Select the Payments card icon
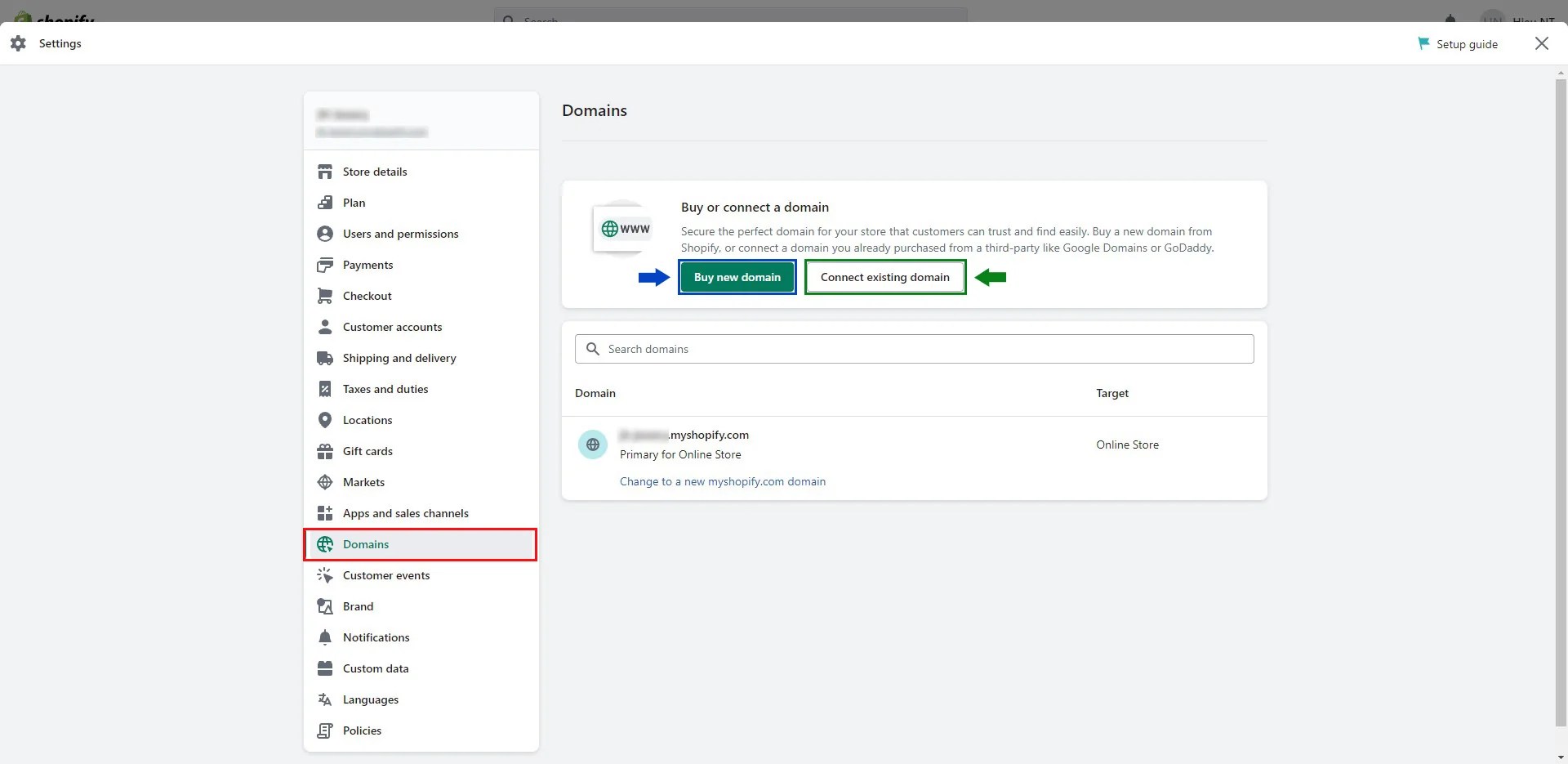 click(326, 264)
